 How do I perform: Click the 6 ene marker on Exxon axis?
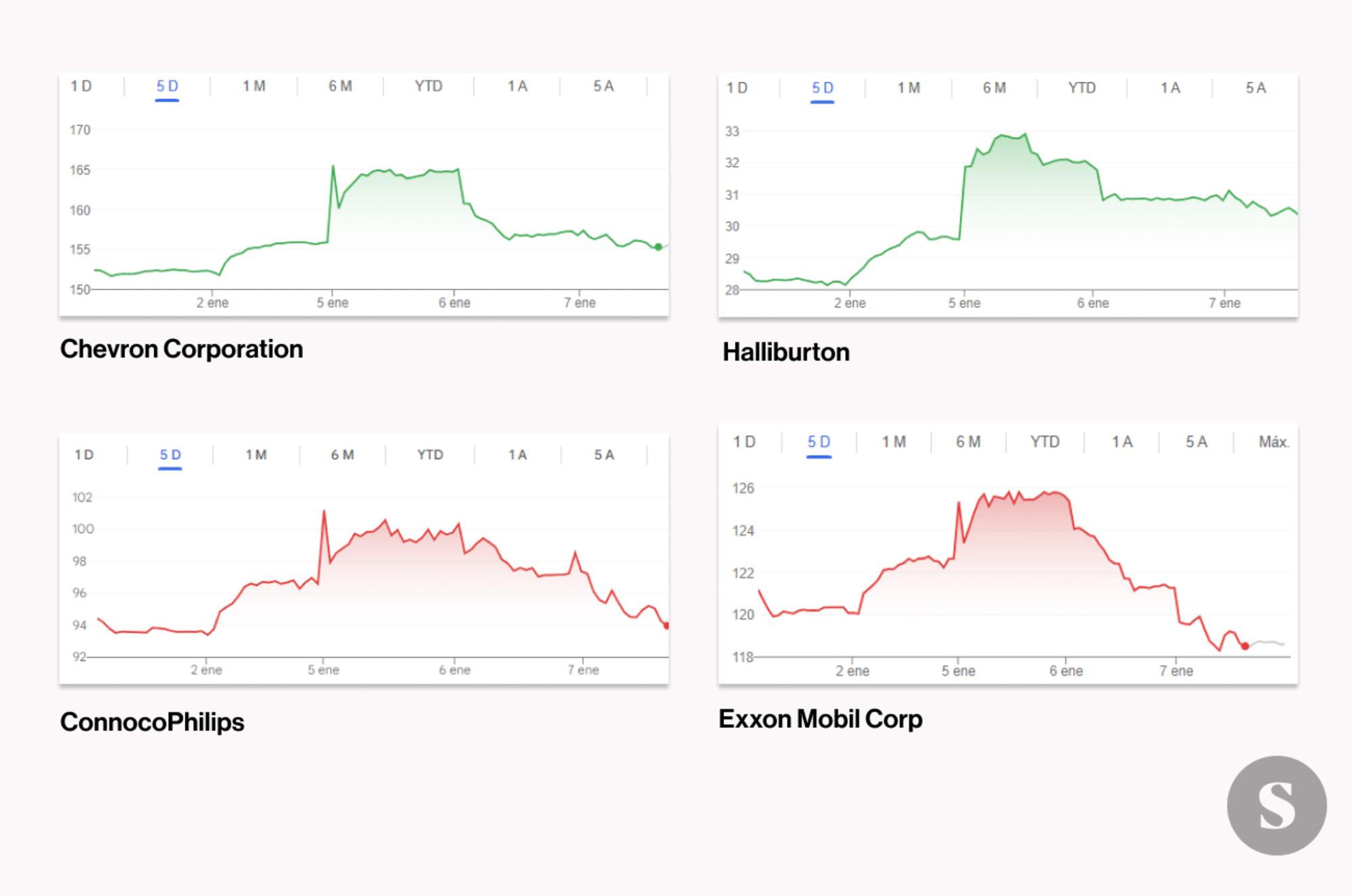pos(1066,671)
